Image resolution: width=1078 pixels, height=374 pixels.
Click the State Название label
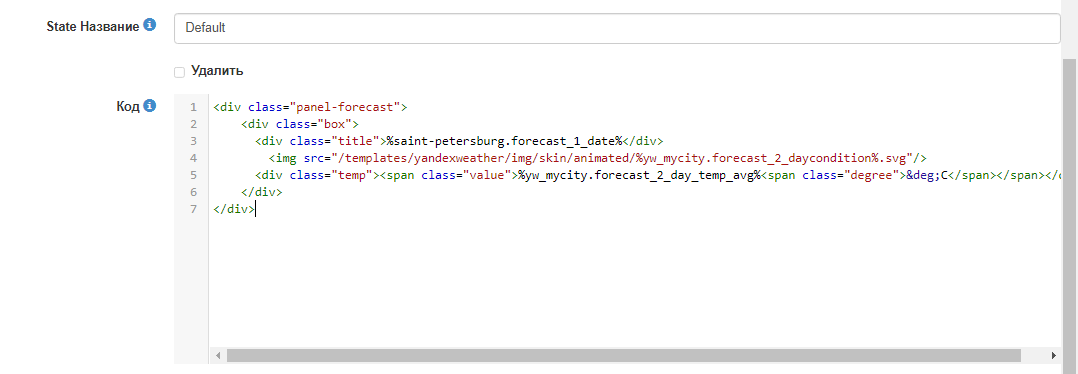tap(93, 27)
